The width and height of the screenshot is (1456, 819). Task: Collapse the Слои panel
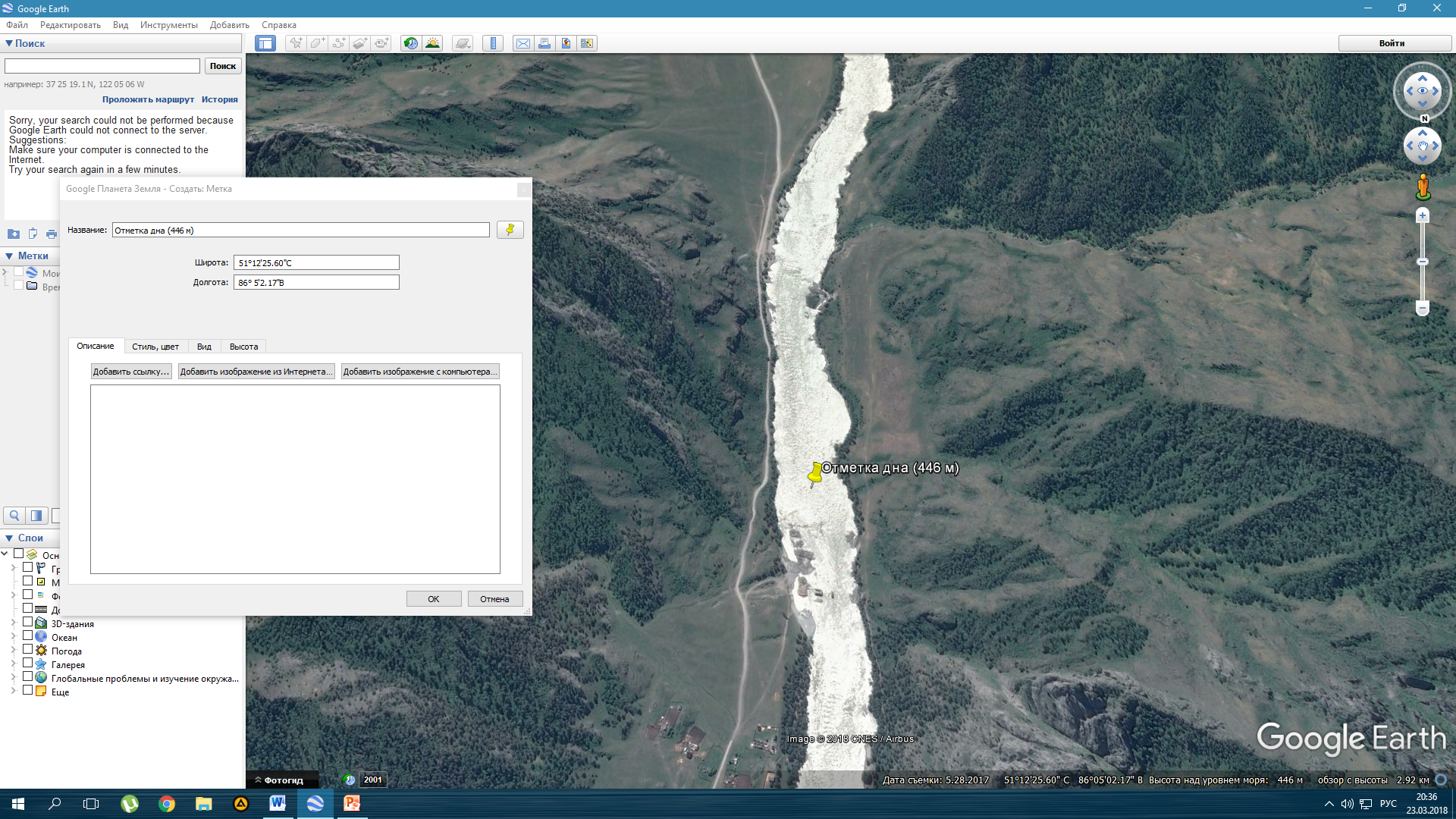pyautogui.click(x=9, y=538)
